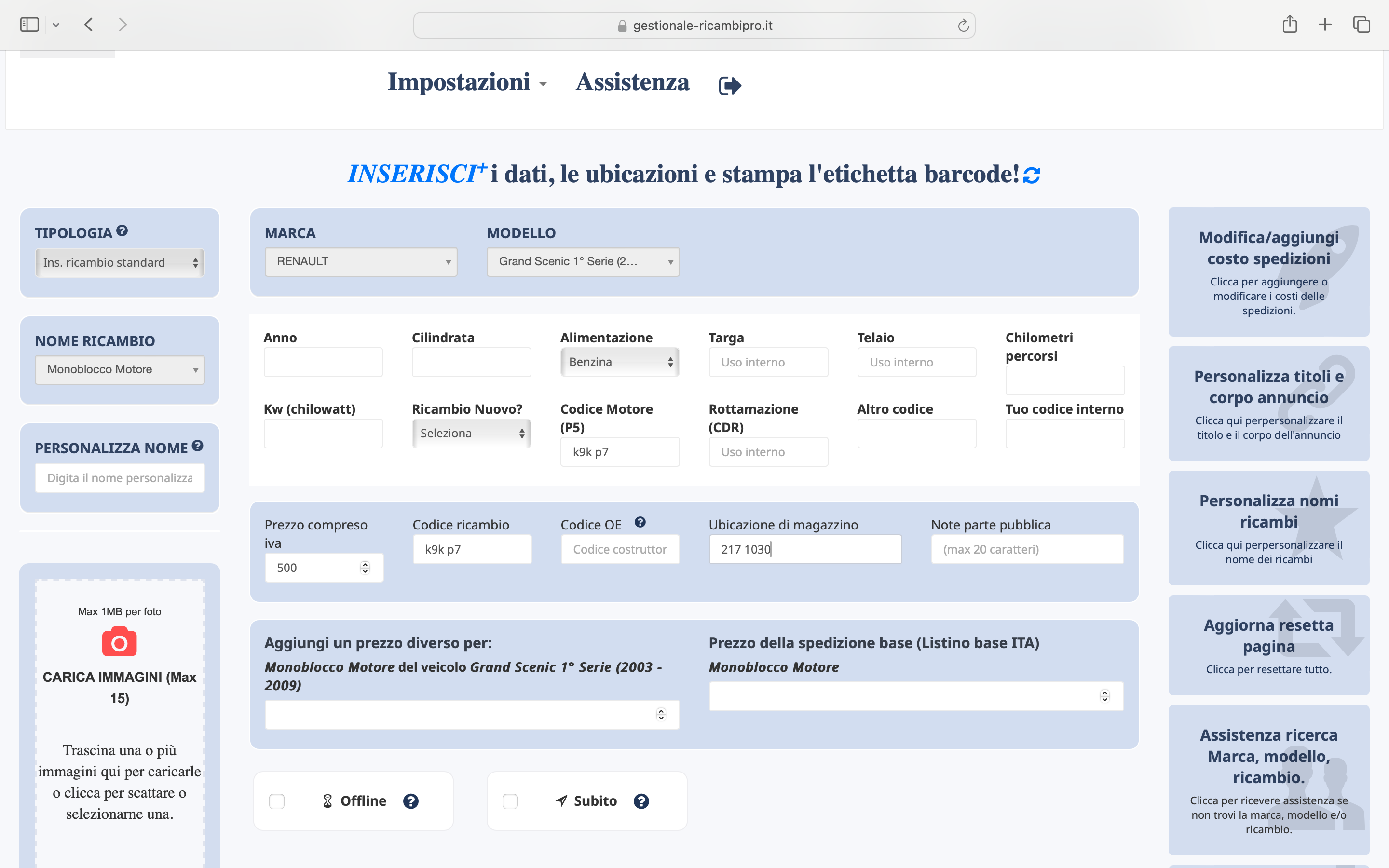The image size is (1389, 868).
Task: Open the Impostazioni menu
Action: pos(467,82)
